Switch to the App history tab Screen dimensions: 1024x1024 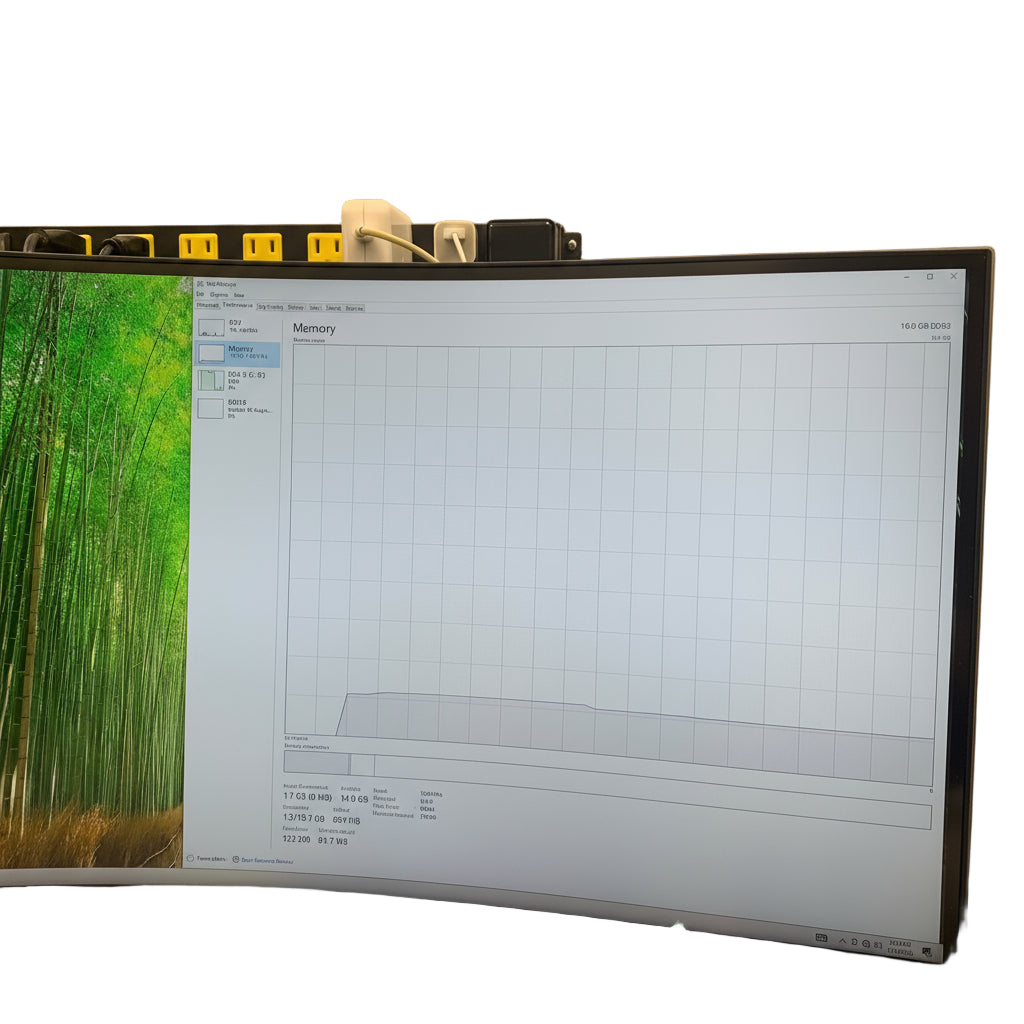coord(270,307)
